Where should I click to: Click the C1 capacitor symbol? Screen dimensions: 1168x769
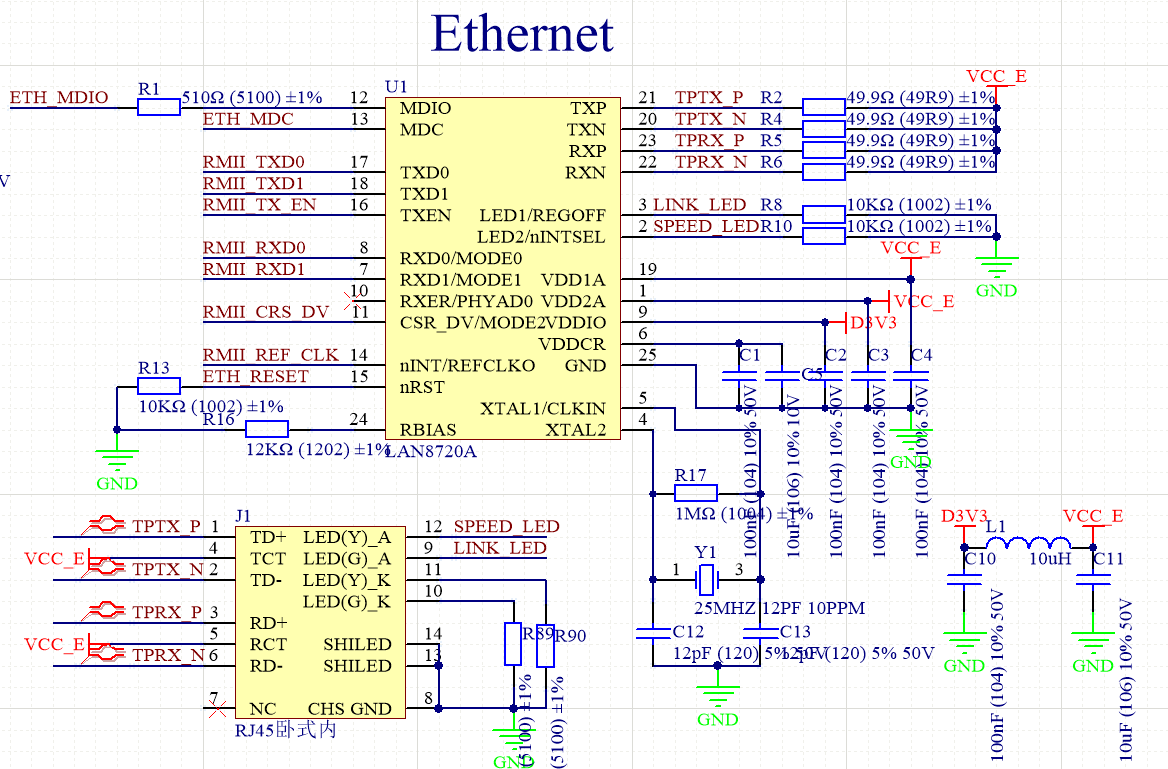tap(739, 376)
